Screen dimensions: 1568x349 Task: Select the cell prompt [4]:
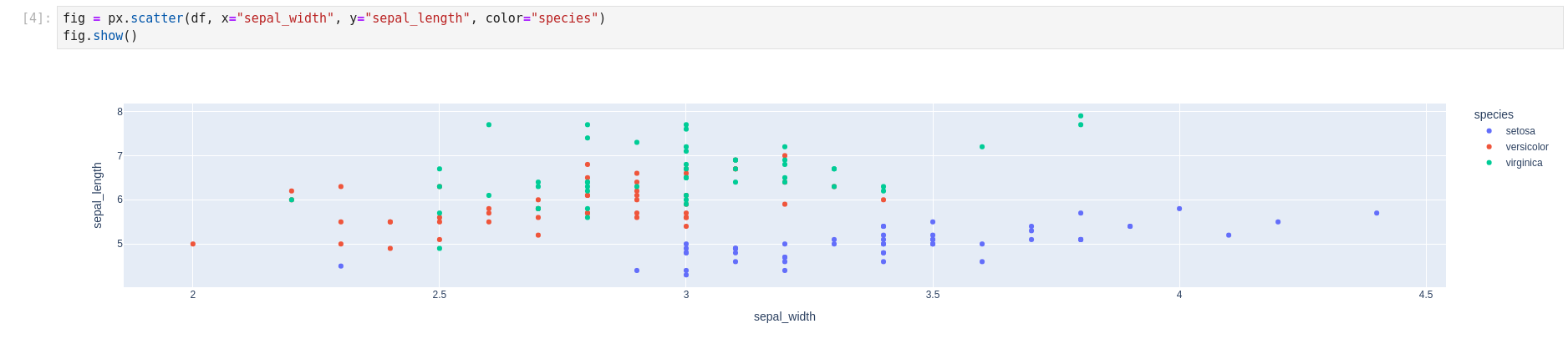(x=36, y=18)
